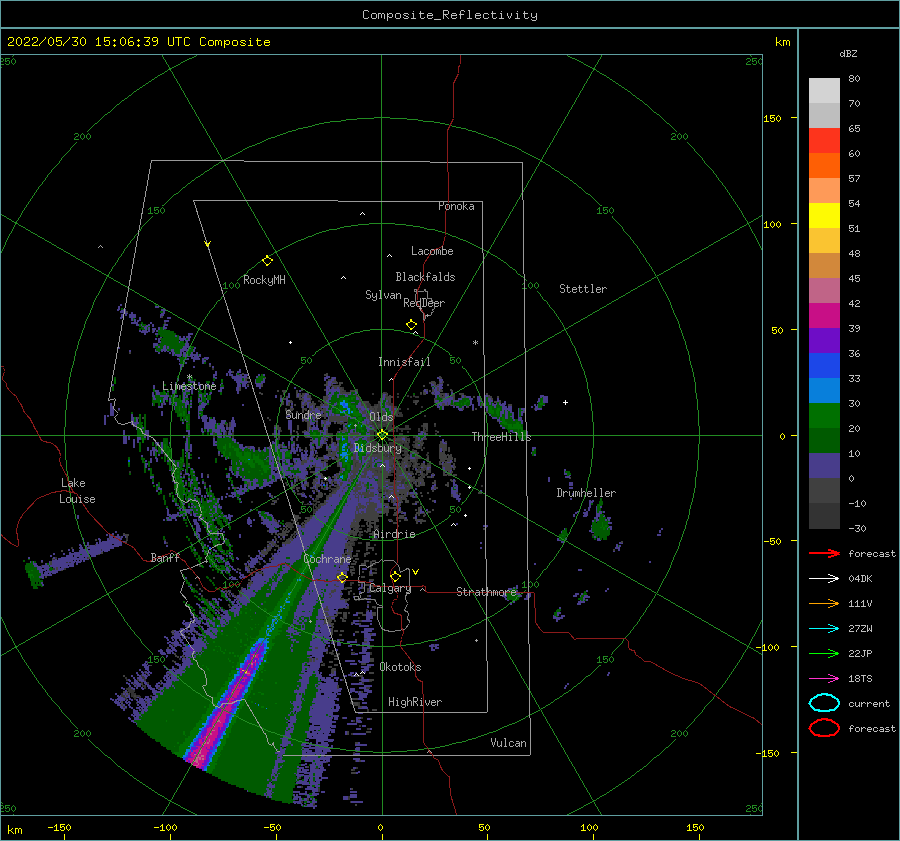The width and height of the screenshot is (900, 841).
Task: Click the green 22JP arrow icon
Action: pos(824,653)
